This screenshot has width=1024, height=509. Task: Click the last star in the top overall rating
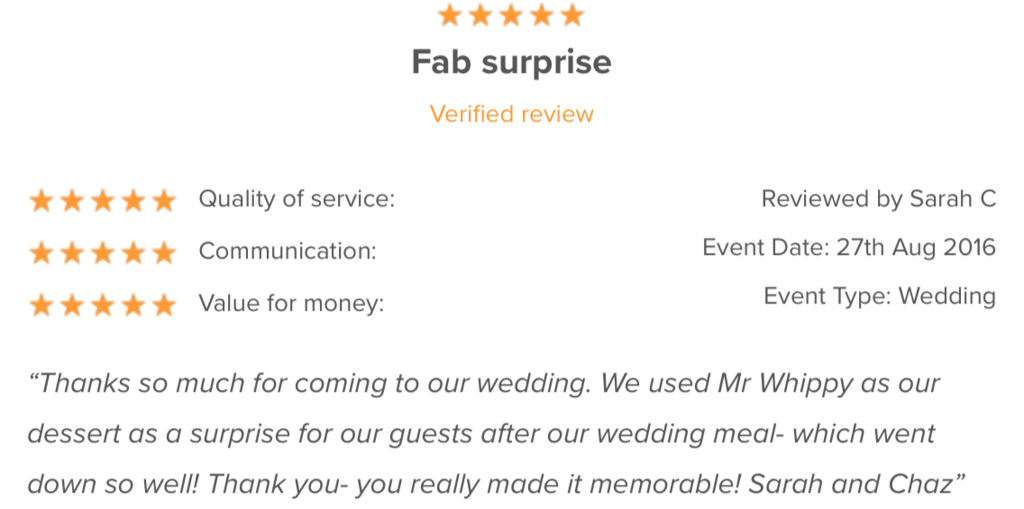[572, 15]
